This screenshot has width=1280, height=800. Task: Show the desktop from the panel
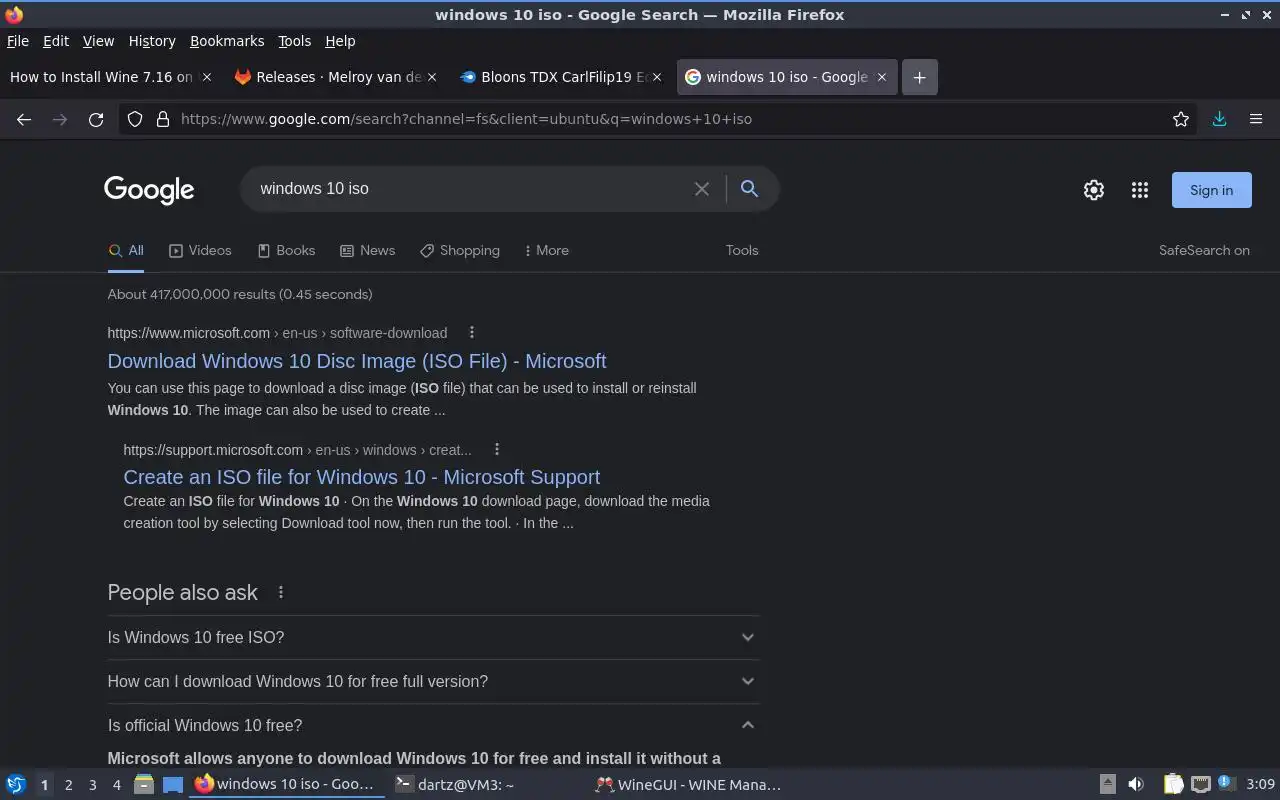point(173,785)
